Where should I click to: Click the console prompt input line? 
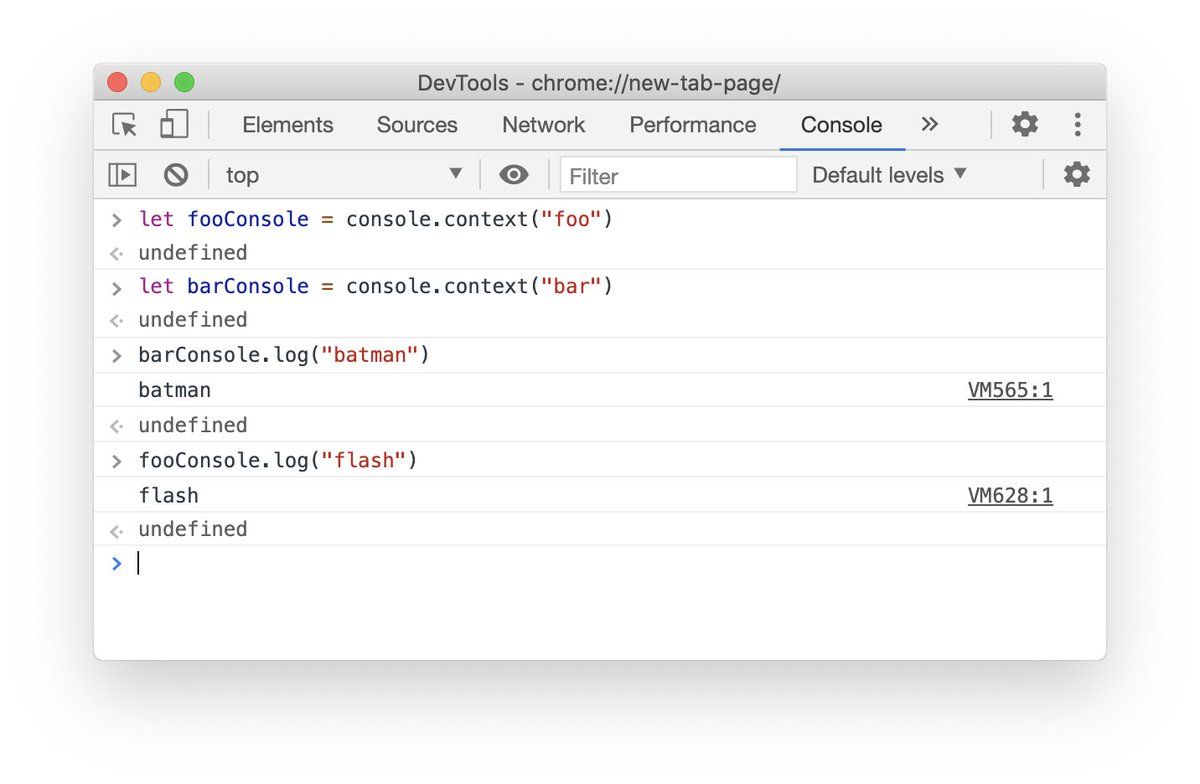(600, 564)
